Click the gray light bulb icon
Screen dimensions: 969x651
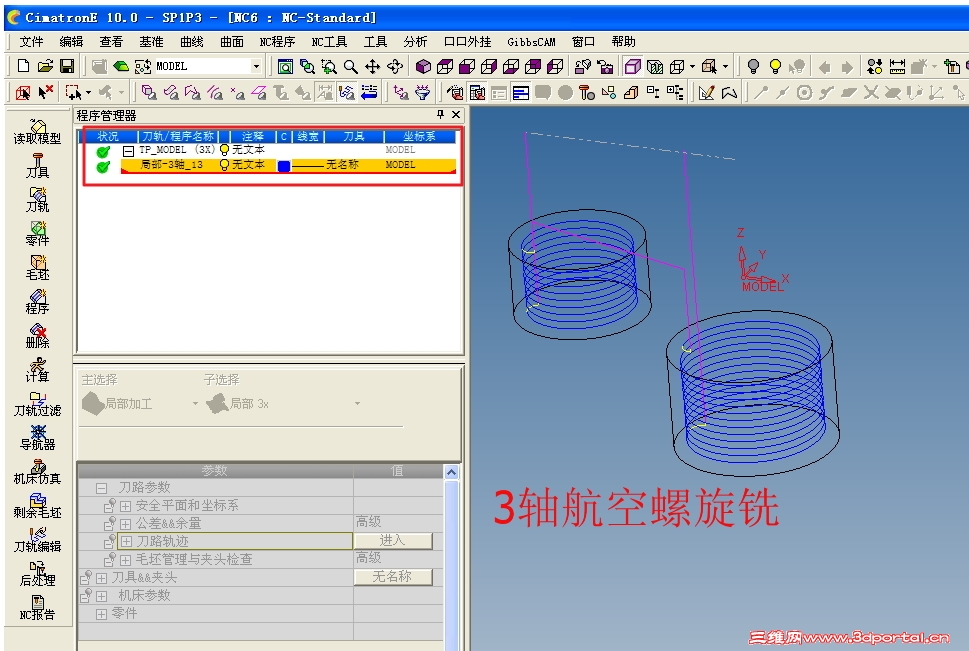(753, 66)
